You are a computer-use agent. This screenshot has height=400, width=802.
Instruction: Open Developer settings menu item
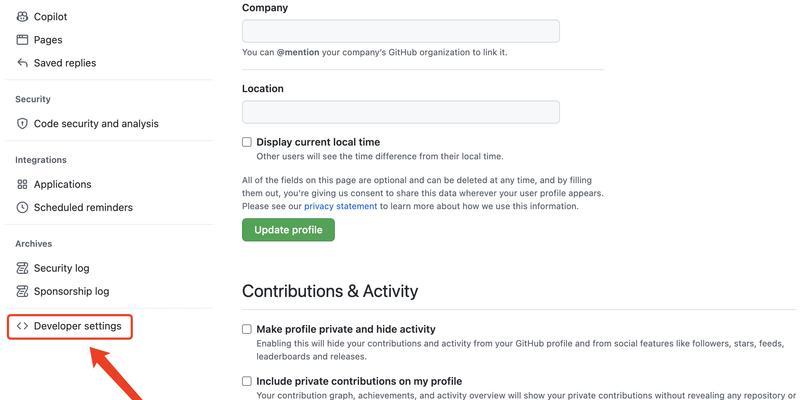(x=70, y=327)
